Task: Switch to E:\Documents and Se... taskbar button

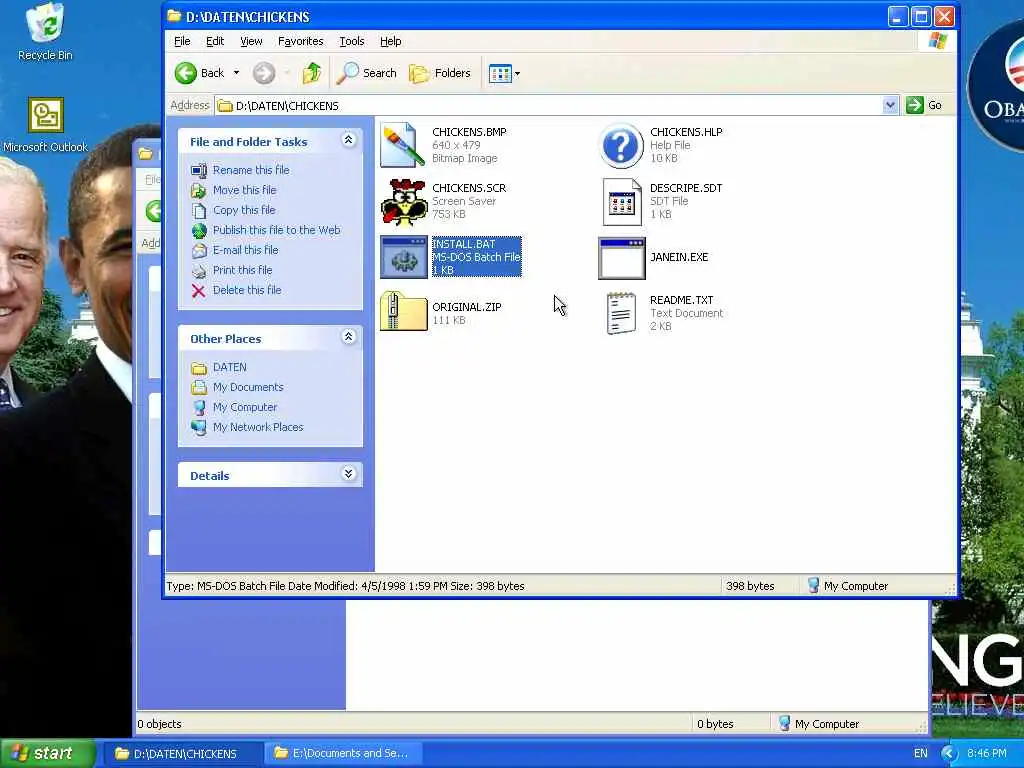Action: click(343, 754)
